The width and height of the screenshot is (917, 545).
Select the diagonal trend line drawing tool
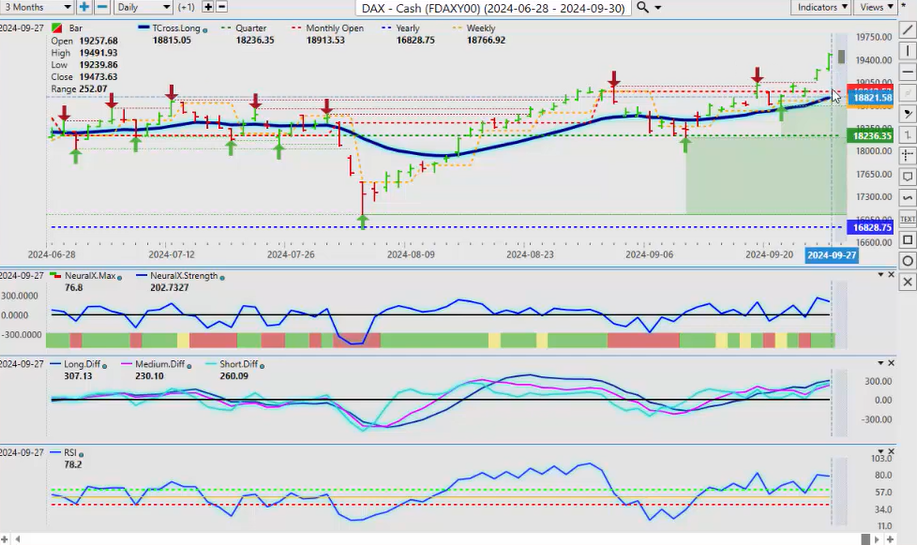(x=908, y=30)
